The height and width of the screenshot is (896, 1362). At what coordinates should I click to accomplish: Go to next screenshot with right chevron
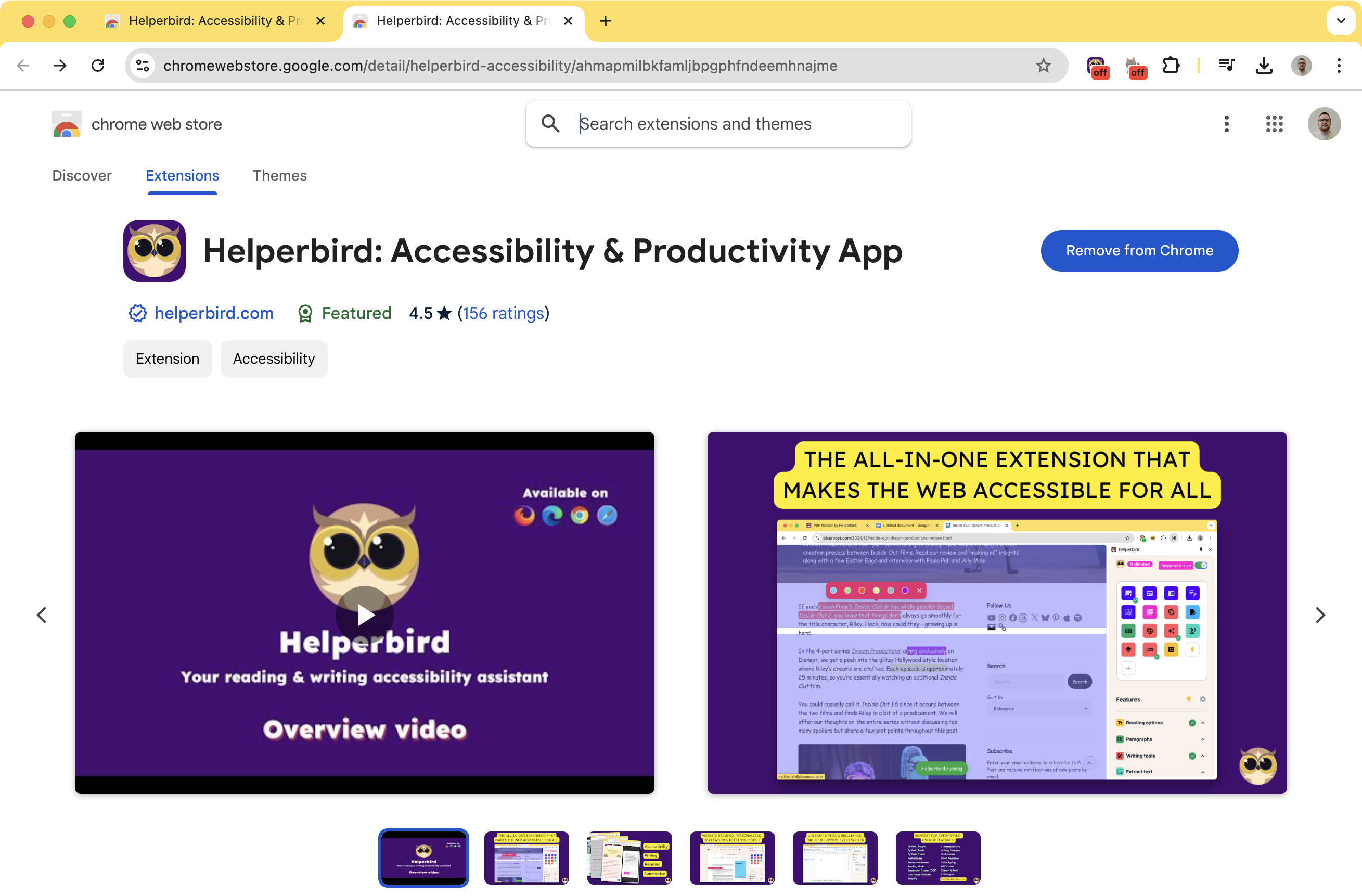click(1320, 615)
